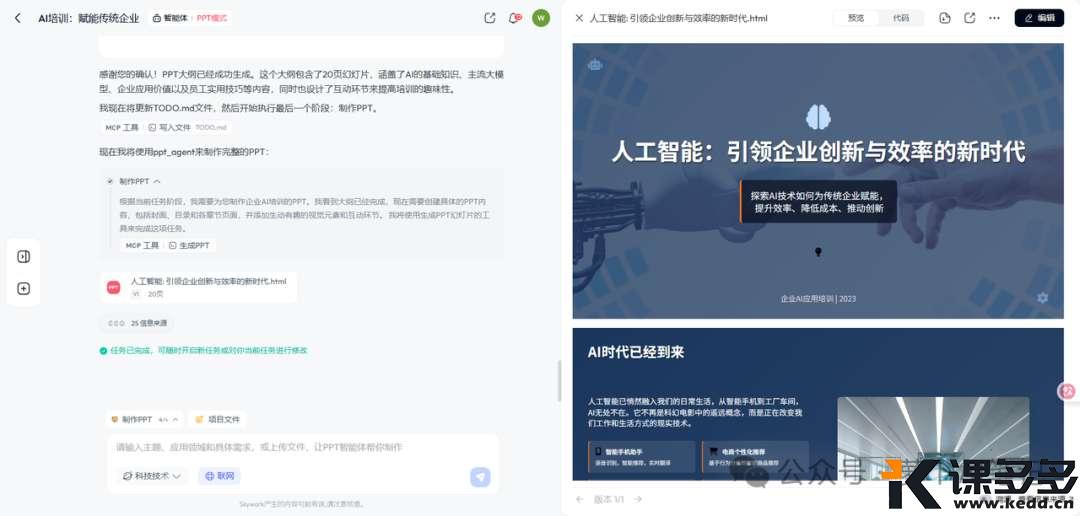1080x516 pixels.
Task: Go to previous version arrow
Action: [580, 499]
